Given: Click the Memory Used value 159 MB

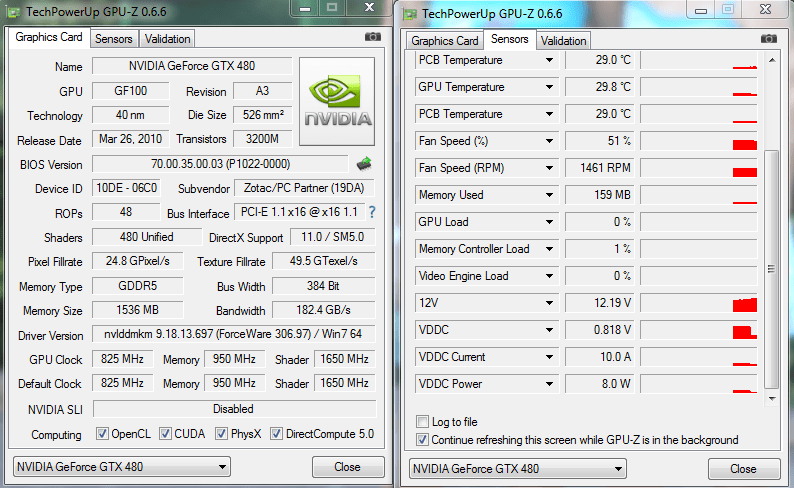Looking at the screenshot, I should 600,195.
